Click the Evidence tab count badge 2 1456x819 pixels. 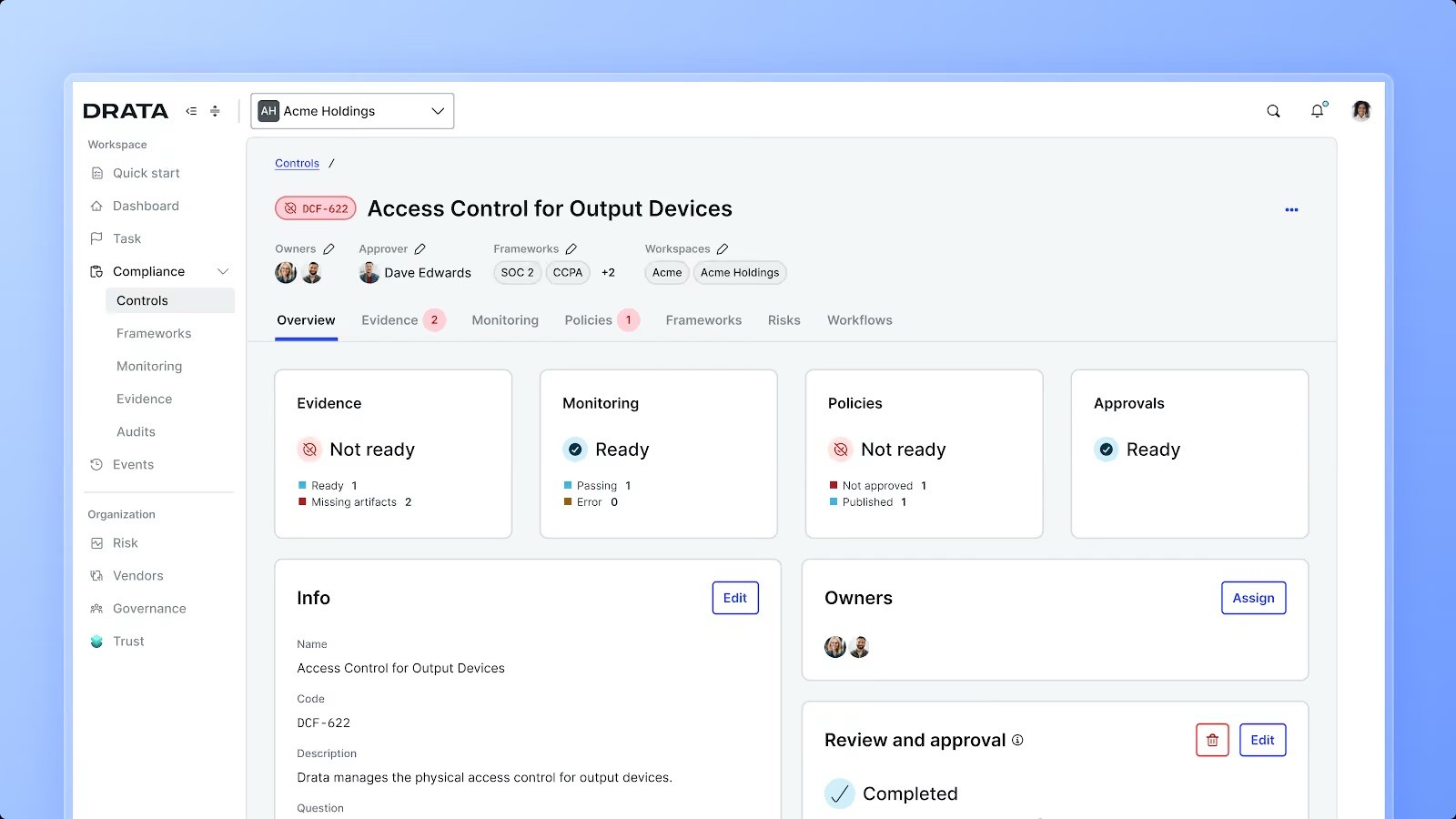434,320
